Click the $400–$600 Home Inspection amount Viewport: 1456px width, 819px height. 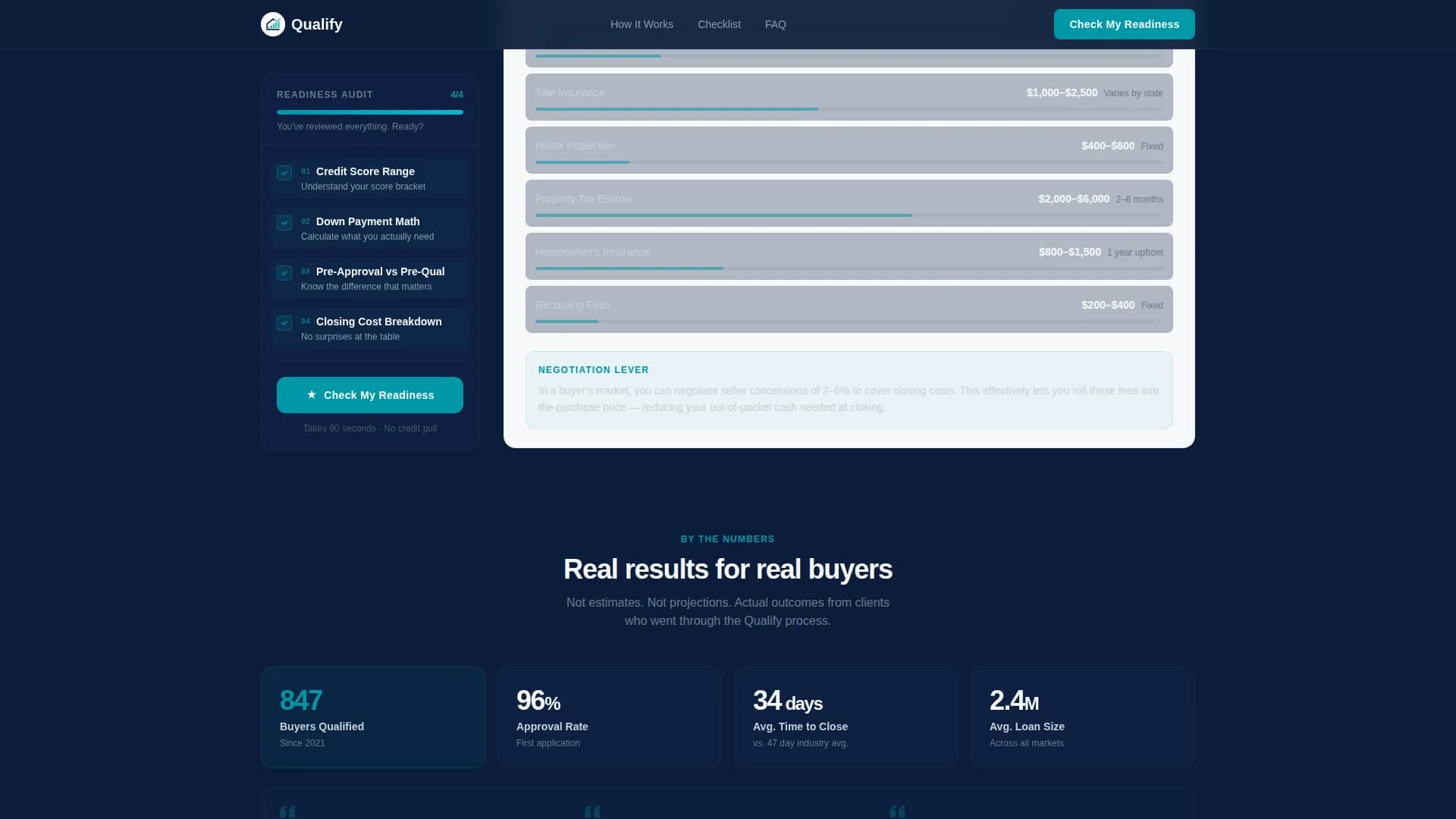[1108, 146]
